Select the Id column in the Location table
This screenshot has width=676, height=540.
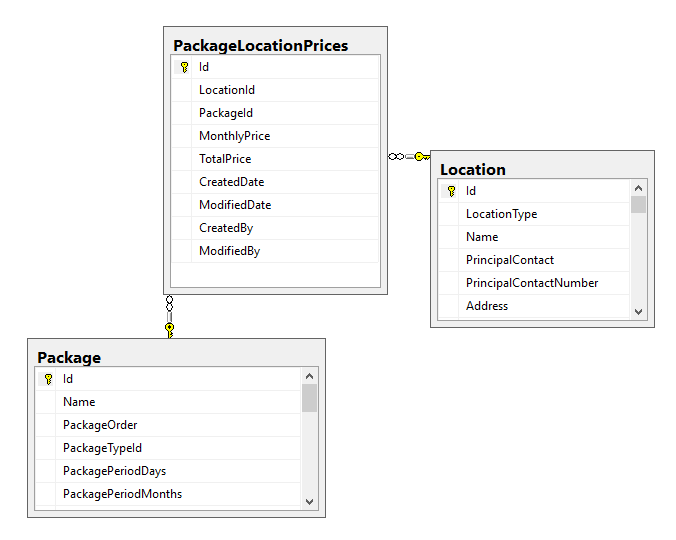(534, 191)
